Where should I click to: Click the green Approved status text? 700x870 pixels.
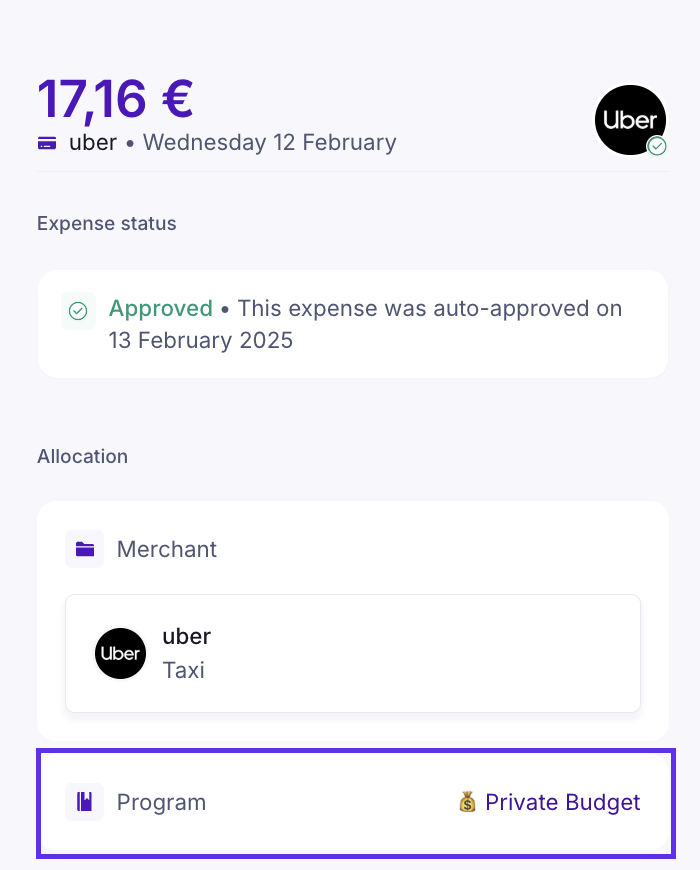161,308
